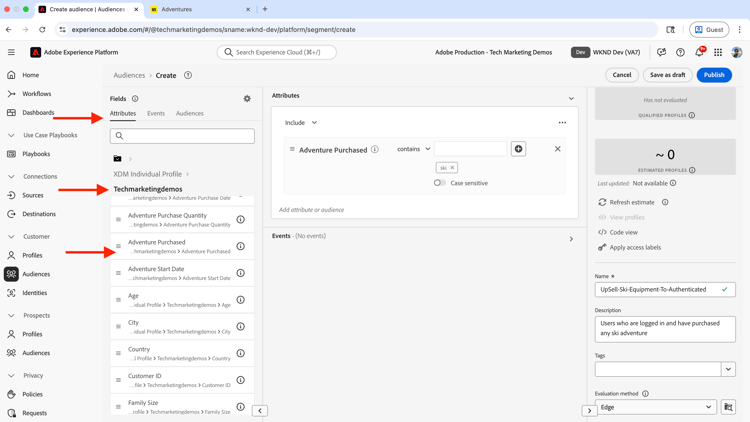Collapse the Connections nav group
This screenshot has height=422, width=750.
click(x=11, y=177)
